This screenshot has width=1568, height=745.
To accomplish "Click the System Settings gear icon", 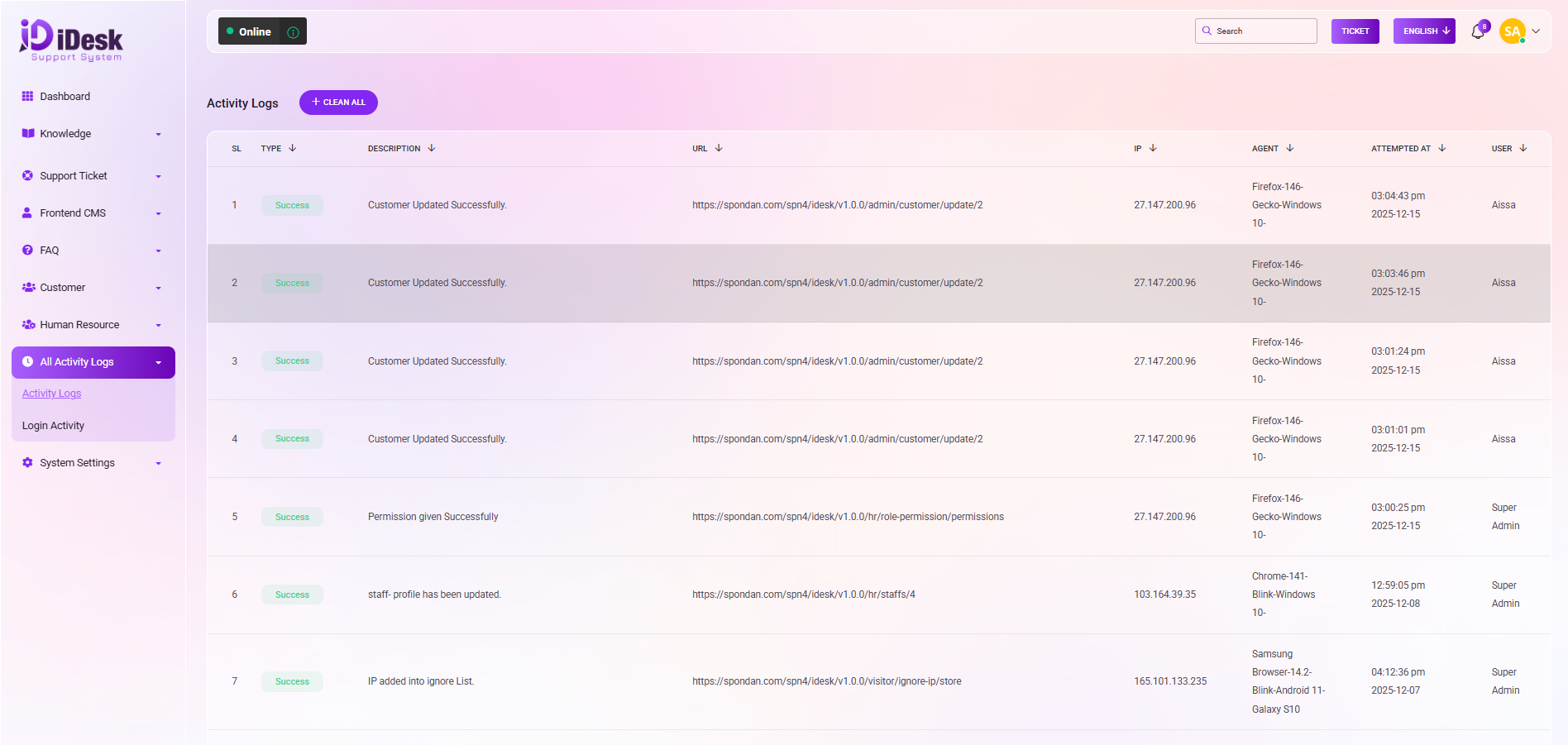I will tap(27, 462).
